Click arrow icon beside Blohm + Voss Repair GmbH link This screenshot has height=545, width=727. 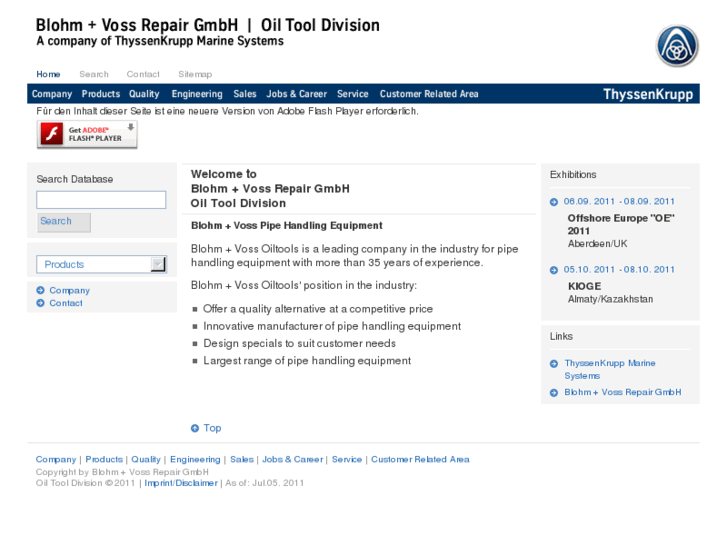(x=554, y=393)
